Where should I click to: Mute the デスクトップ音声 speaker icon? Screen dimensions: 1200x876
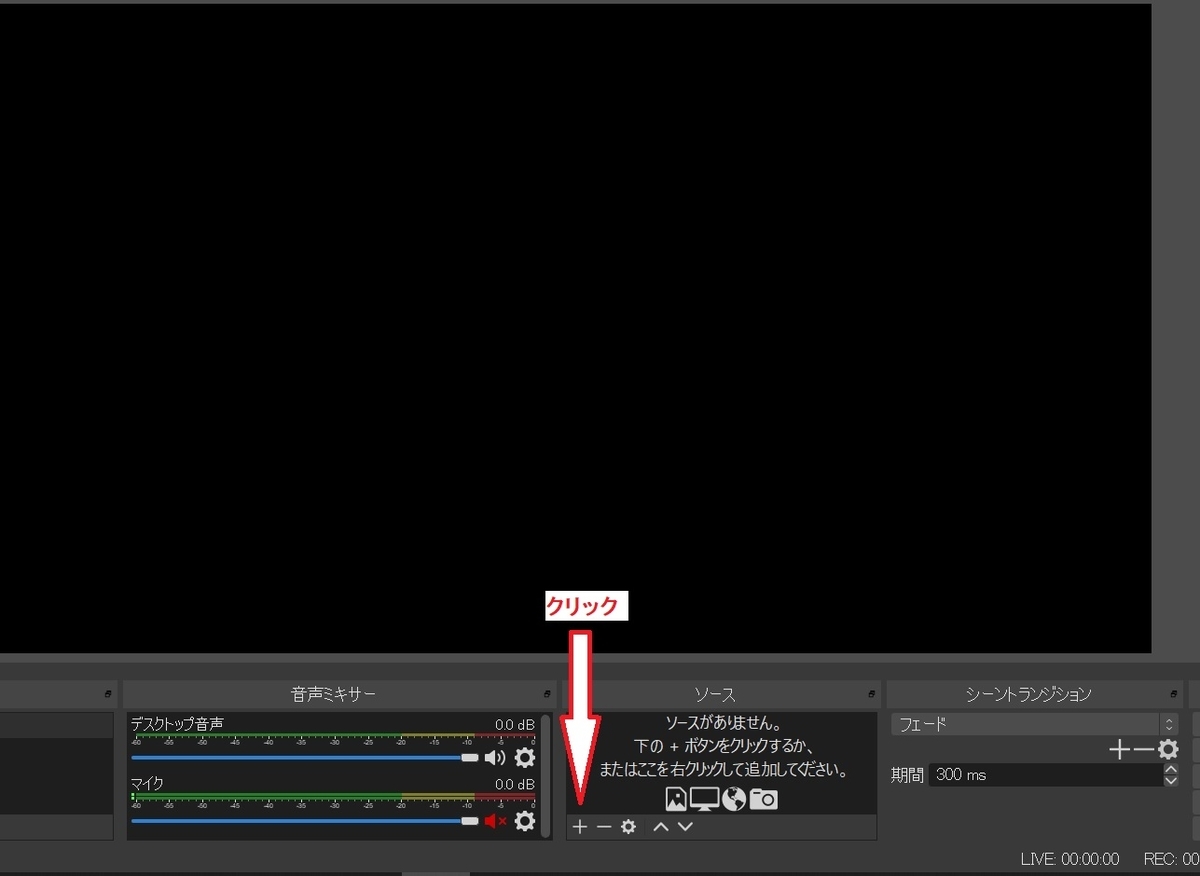(x=495, y=758)
